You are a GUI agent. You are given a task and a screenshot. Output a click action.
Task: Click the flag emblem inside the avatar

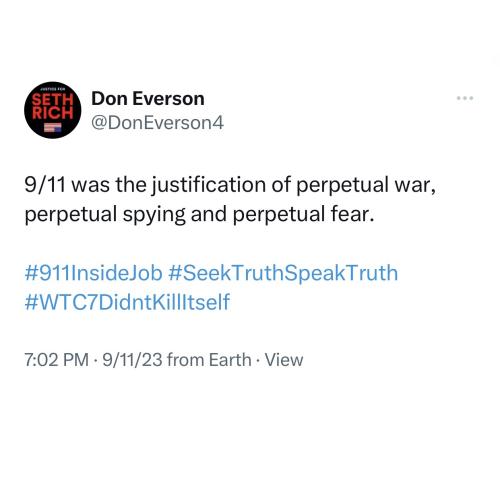click(x=53, y=128)
